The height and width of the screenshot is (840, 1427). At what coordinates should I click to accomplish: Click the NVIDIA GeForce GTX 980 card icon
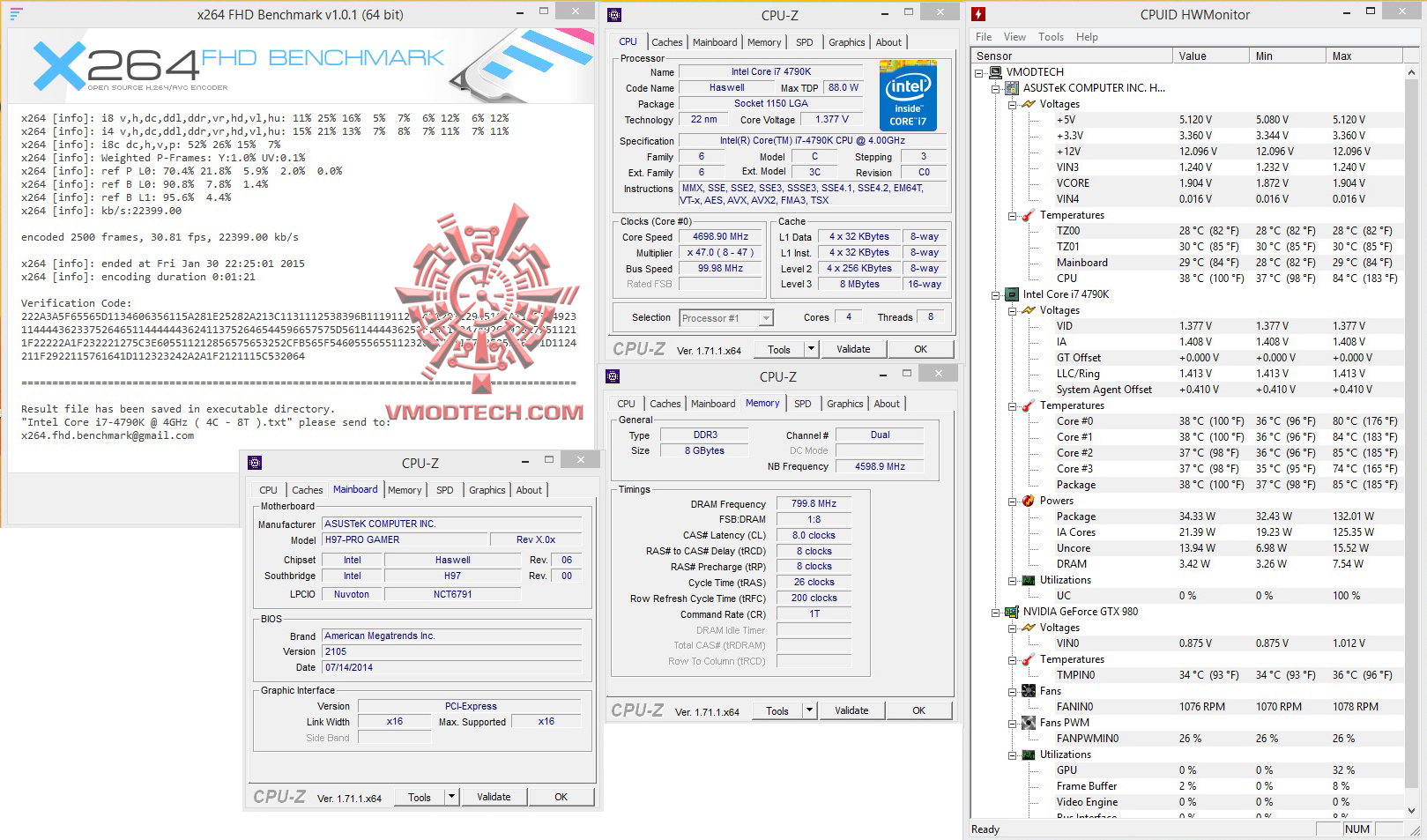pyautogui.click(x=1013, y=612)
